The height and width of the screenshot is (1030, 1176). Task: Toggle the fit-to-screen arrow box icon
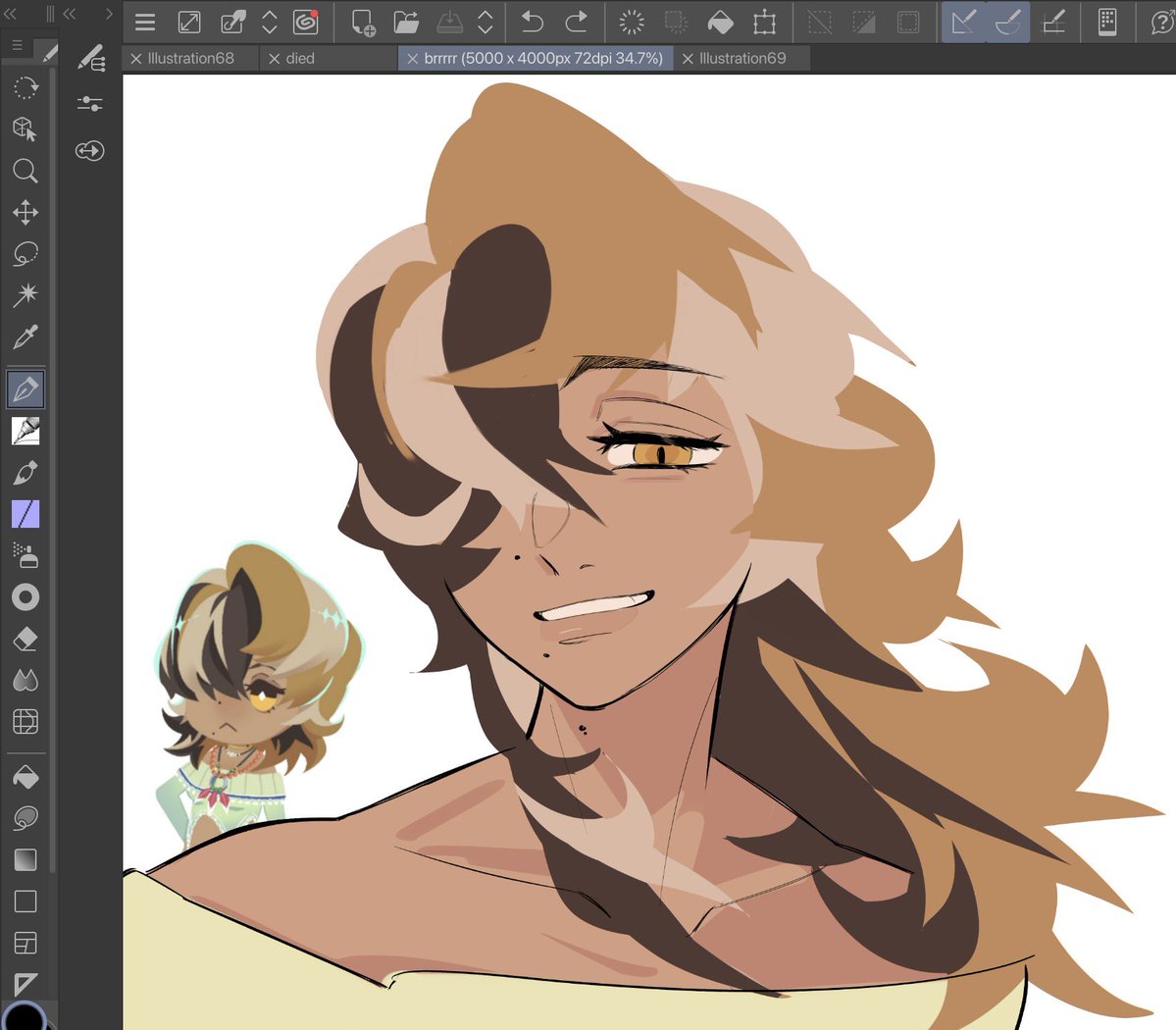pyautogui.click(x=189, y=23)
